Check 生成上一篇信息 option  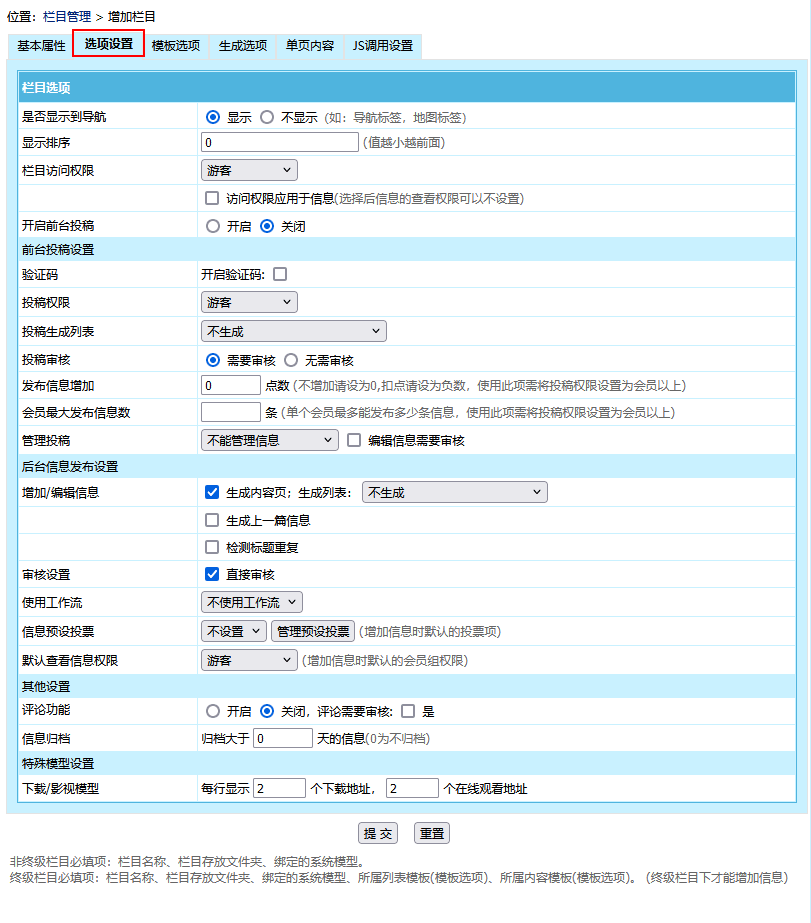[212, 520]
